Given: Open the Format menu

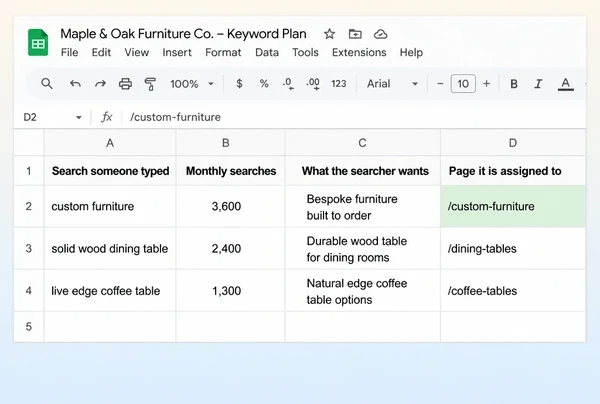Looking at the screenshot, I should point(223,52).
